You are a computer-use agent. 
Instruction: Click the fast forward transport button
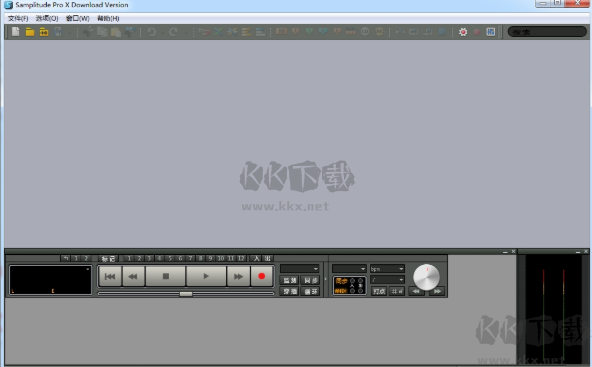[x=238, y=276]
